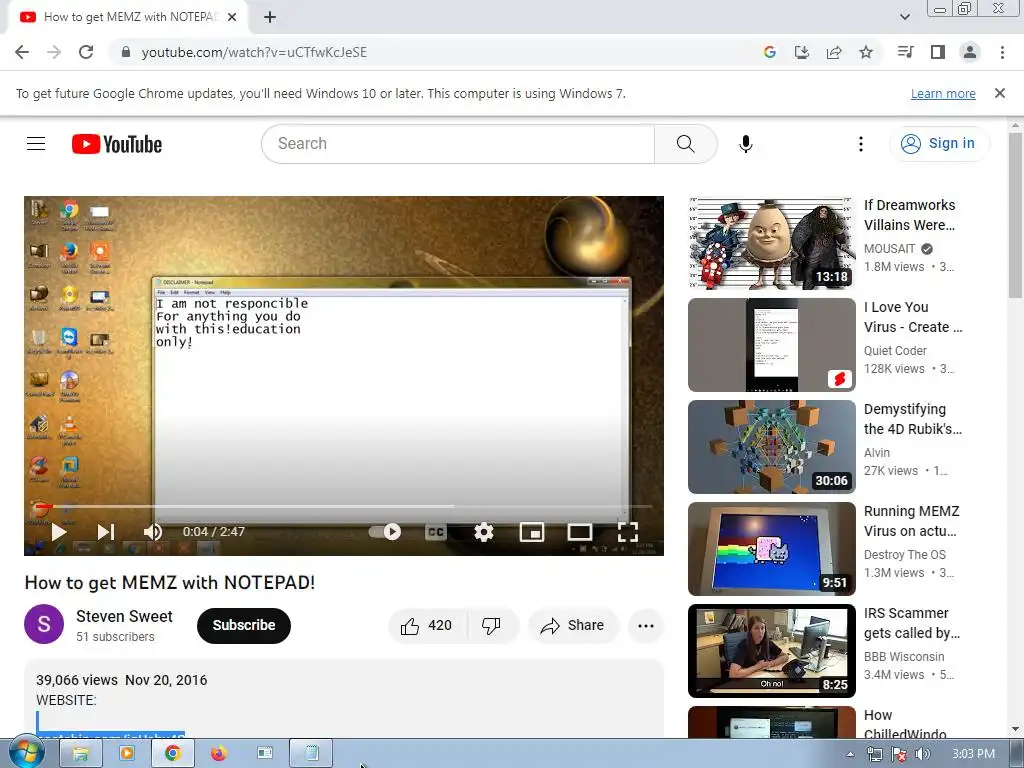
Task: Open the Google icon in address bar
Action: point(770,52)
